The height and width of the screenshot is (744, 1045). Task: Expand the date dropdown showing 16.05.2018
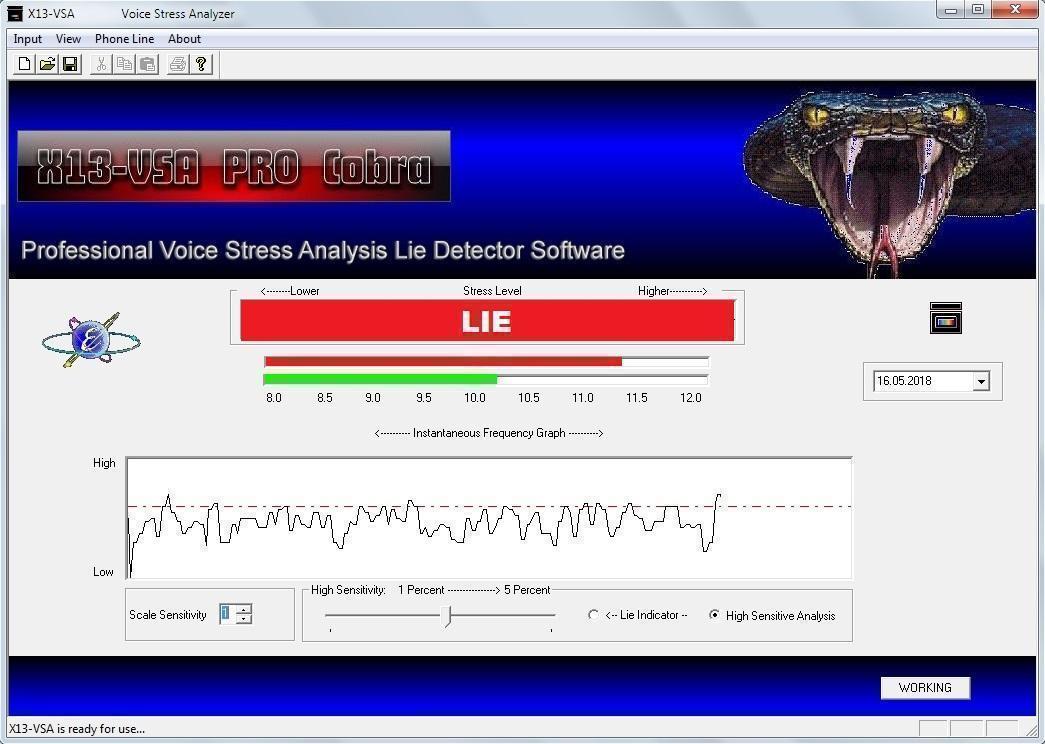click(981, 381)
